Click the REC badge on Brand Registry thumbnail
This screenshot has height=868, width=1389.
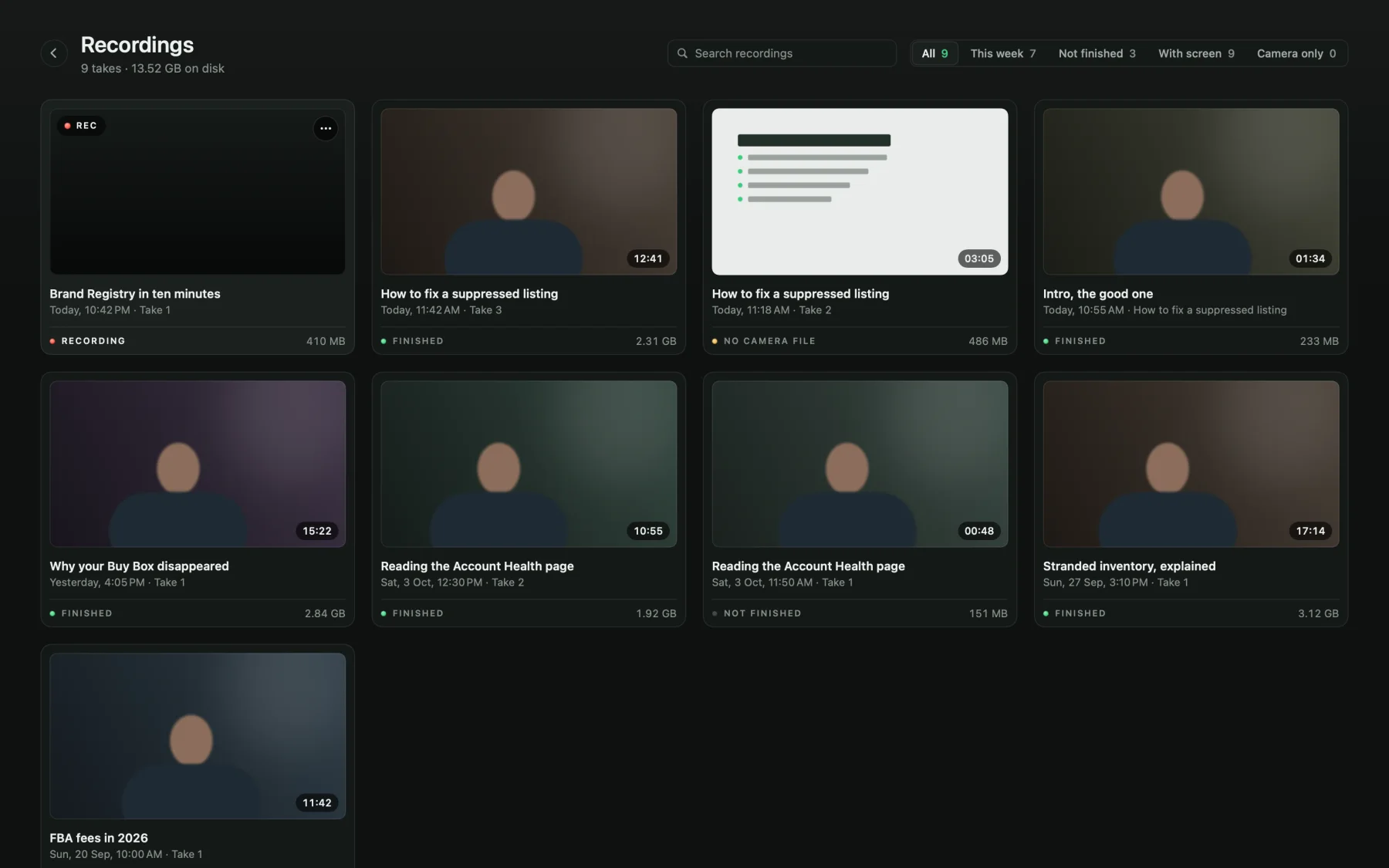pyautogui.click(x=81, y=126)
